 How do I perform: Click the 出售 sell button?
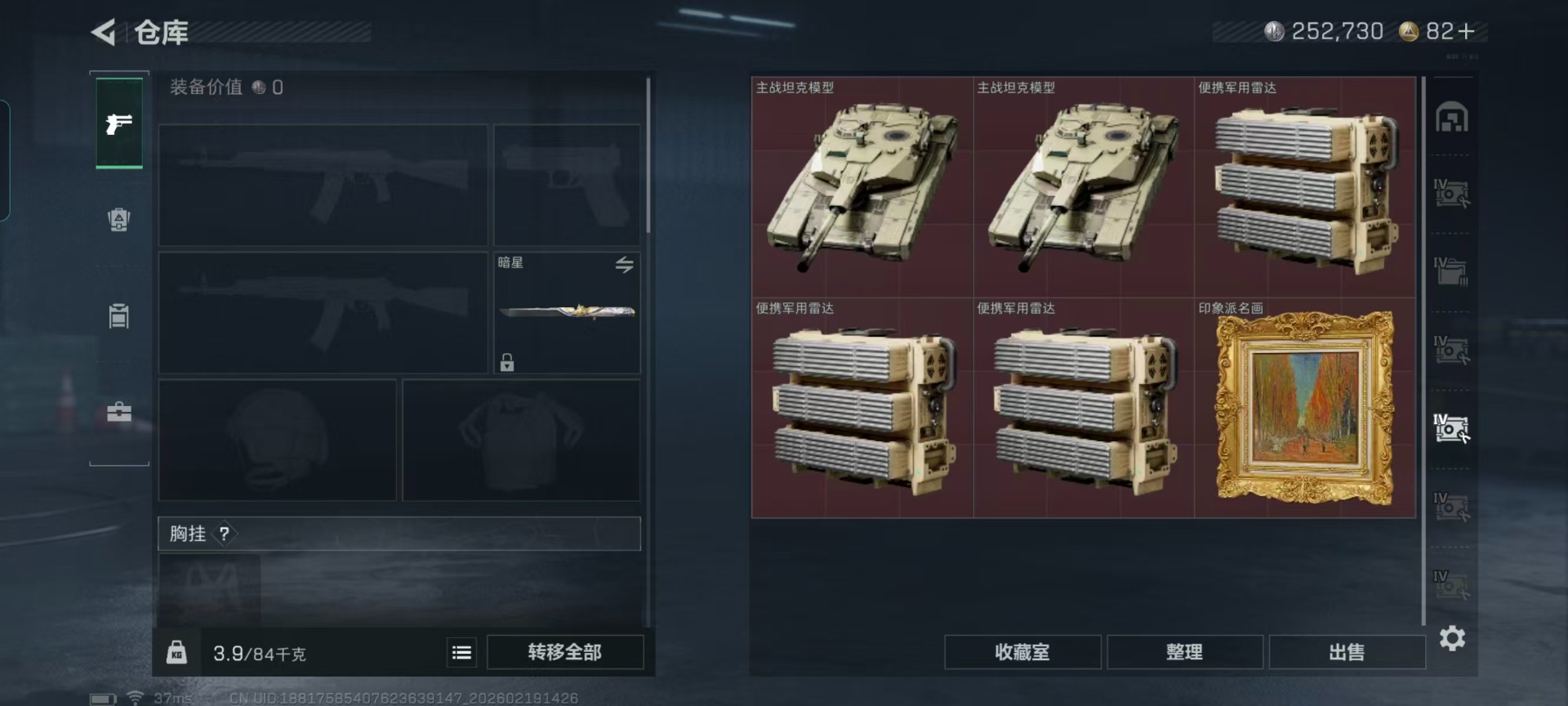click(1347, 652)
